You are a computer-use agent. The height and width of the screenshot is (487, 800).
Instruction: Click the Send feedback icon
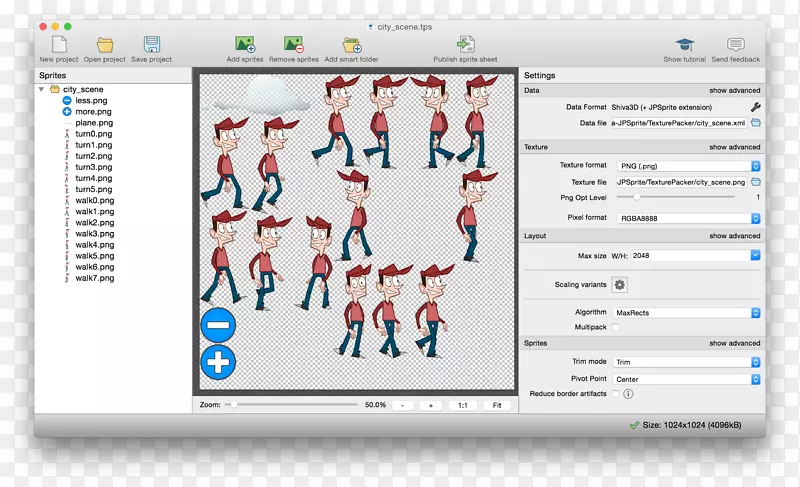point(735,45)
